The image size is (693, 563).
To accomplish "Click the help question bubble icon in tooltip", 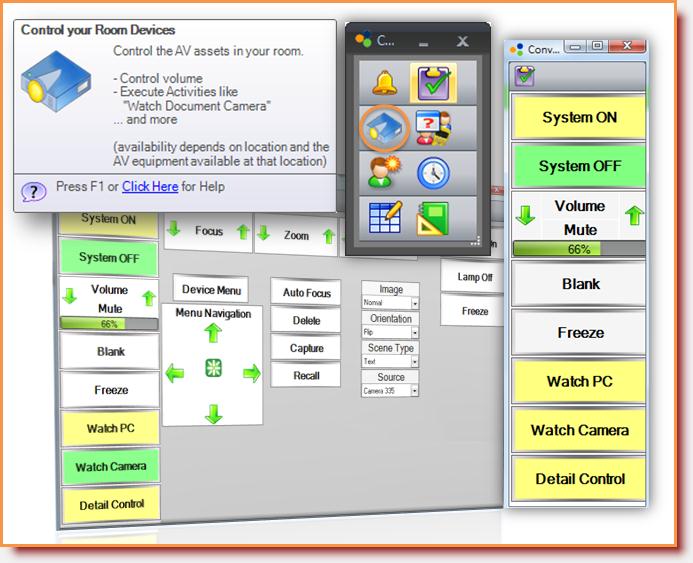I will coord(34,192).
